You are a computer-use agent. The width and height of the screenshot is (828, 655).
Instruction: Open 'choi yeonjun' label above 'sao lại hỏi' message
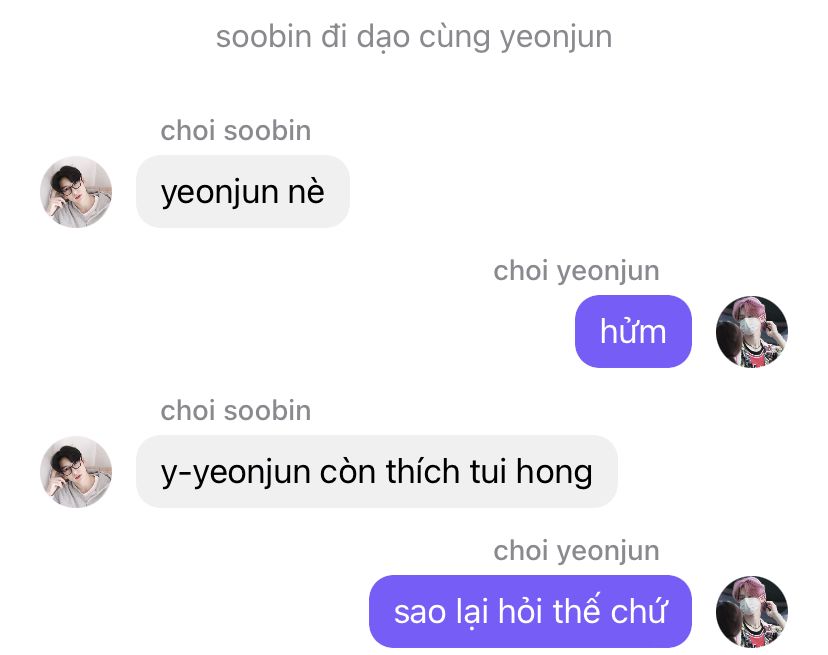coord(576,551)
